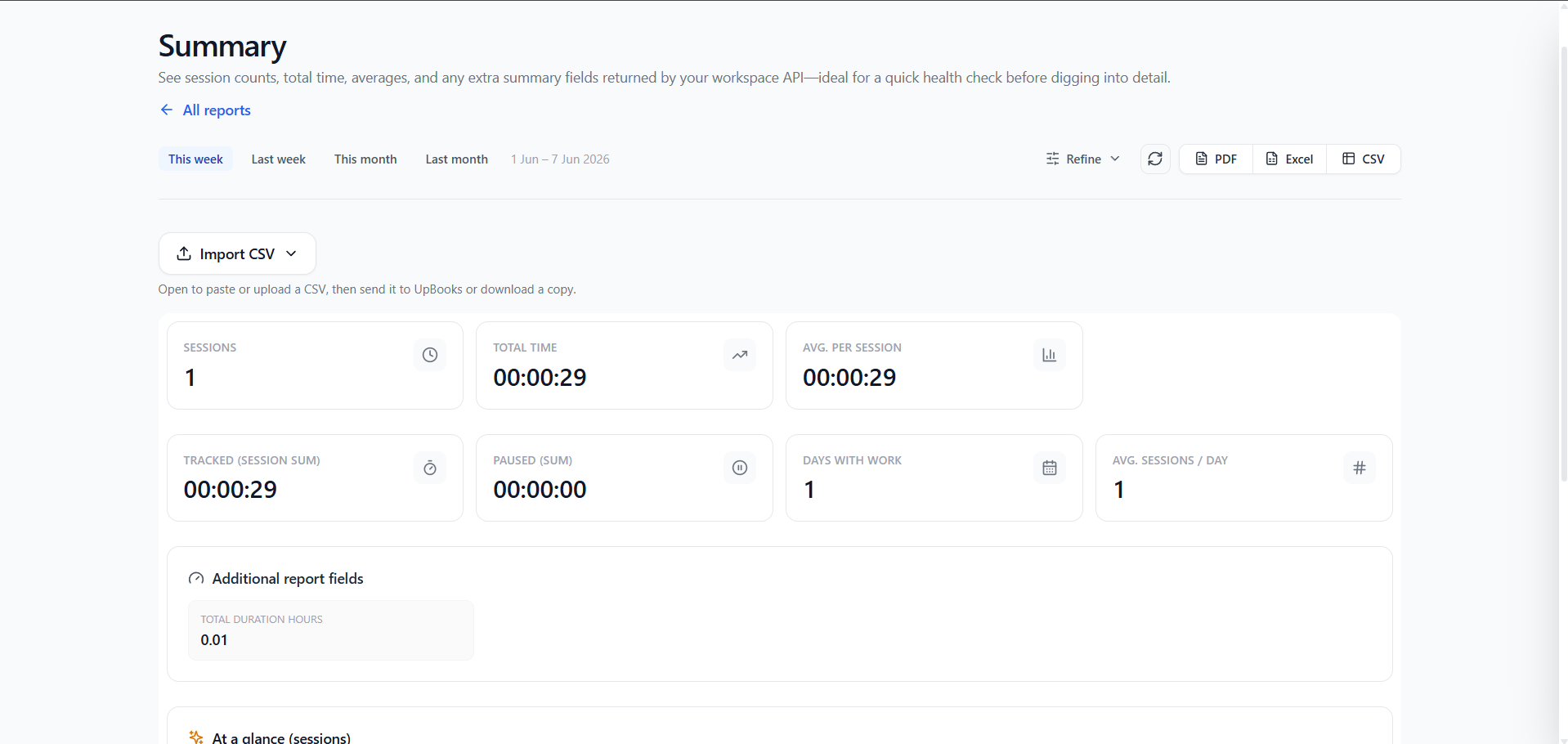Select the This week range tab

195,159
